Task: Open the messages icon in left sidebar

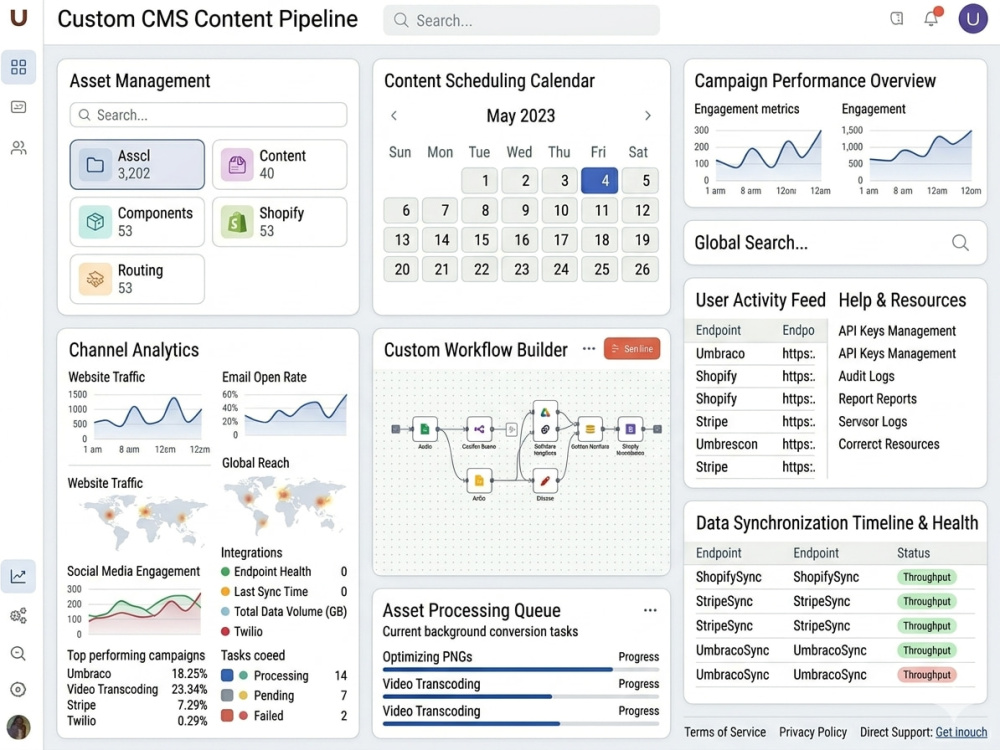Action: coord(18,107)
